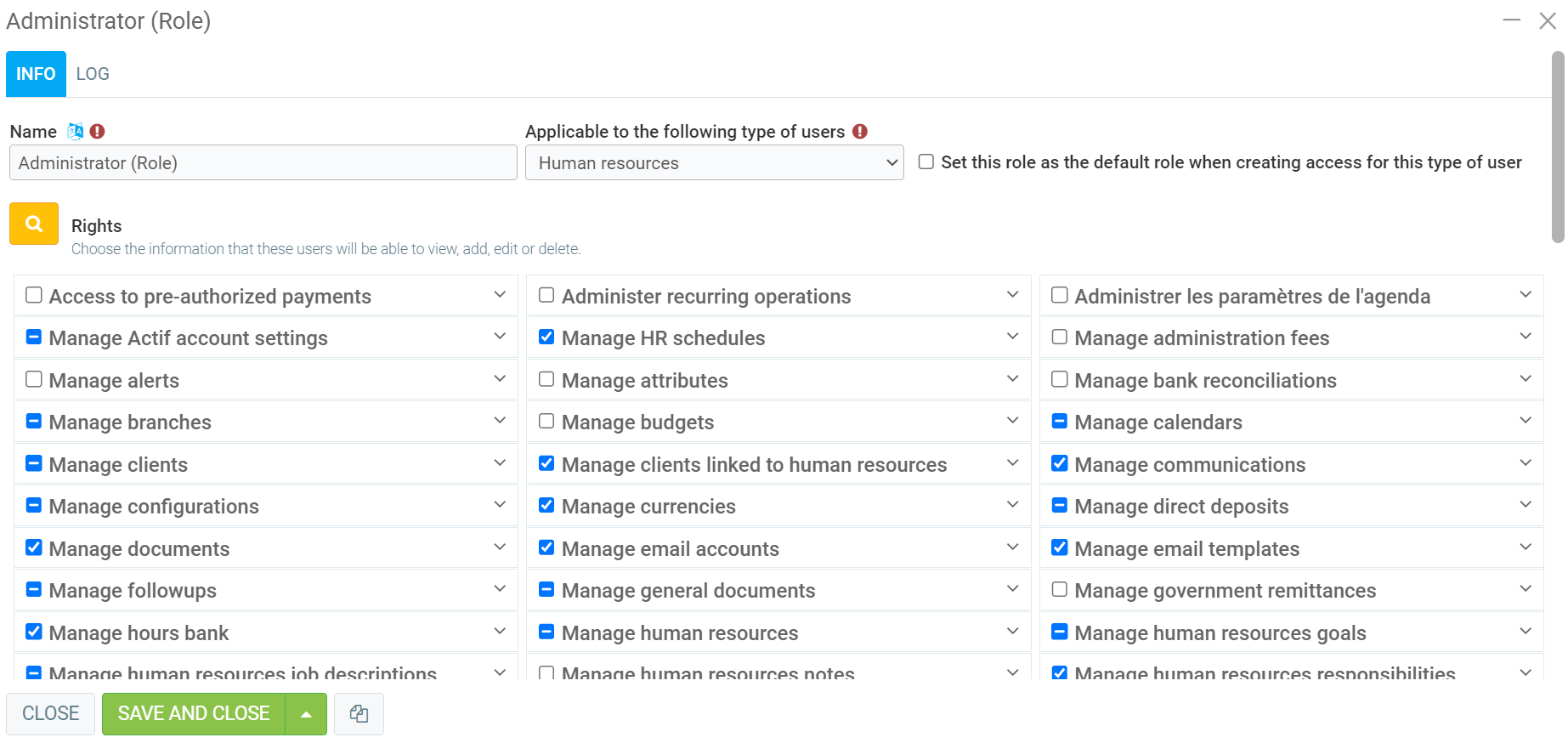Click the yellow search rights icon
The image size is (1568, 743).
(x=34, y=224)
